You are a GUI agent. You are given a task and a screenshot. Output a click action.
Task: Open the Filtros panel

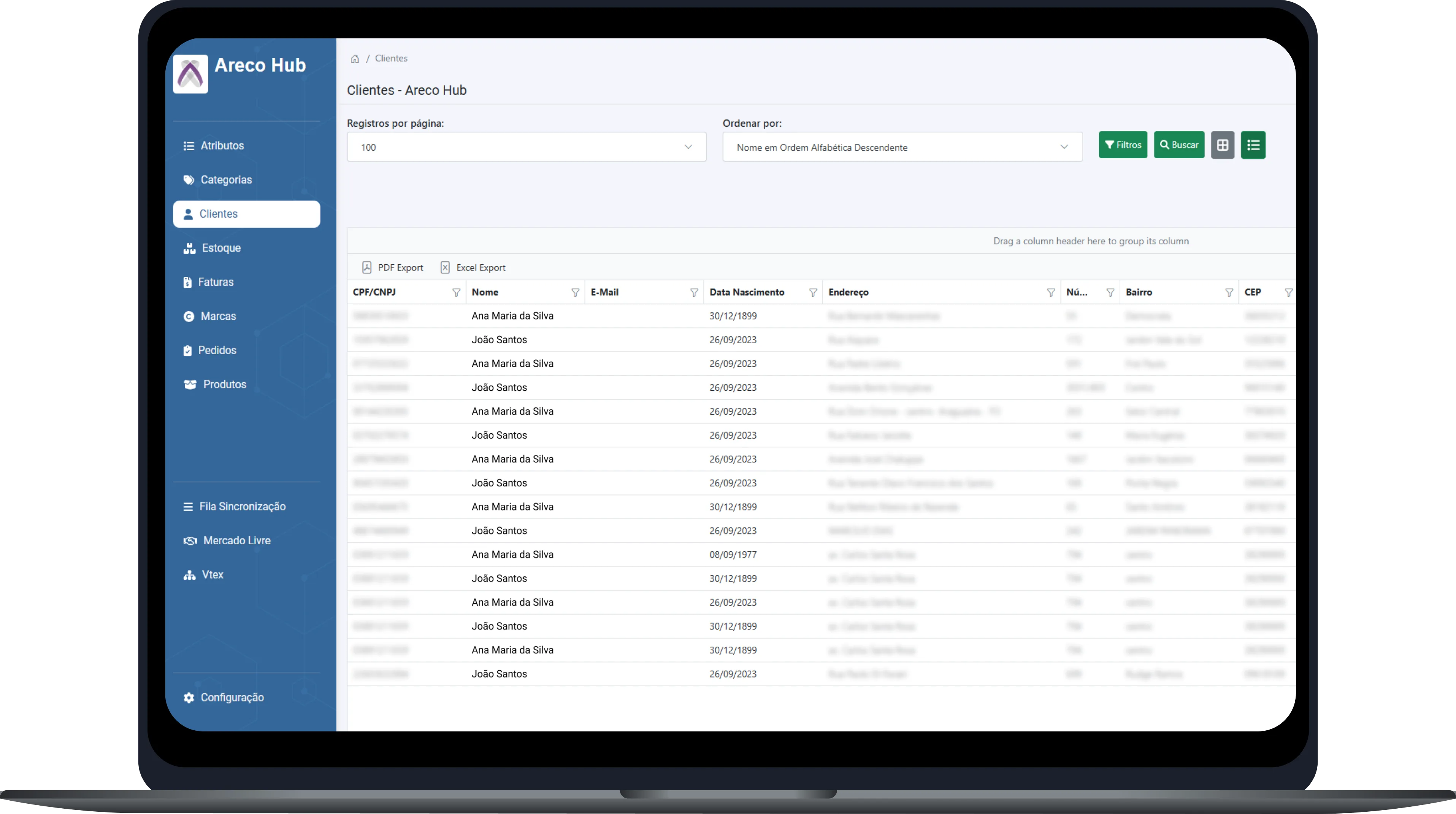pyautogui.click(x=1123, y=145)
